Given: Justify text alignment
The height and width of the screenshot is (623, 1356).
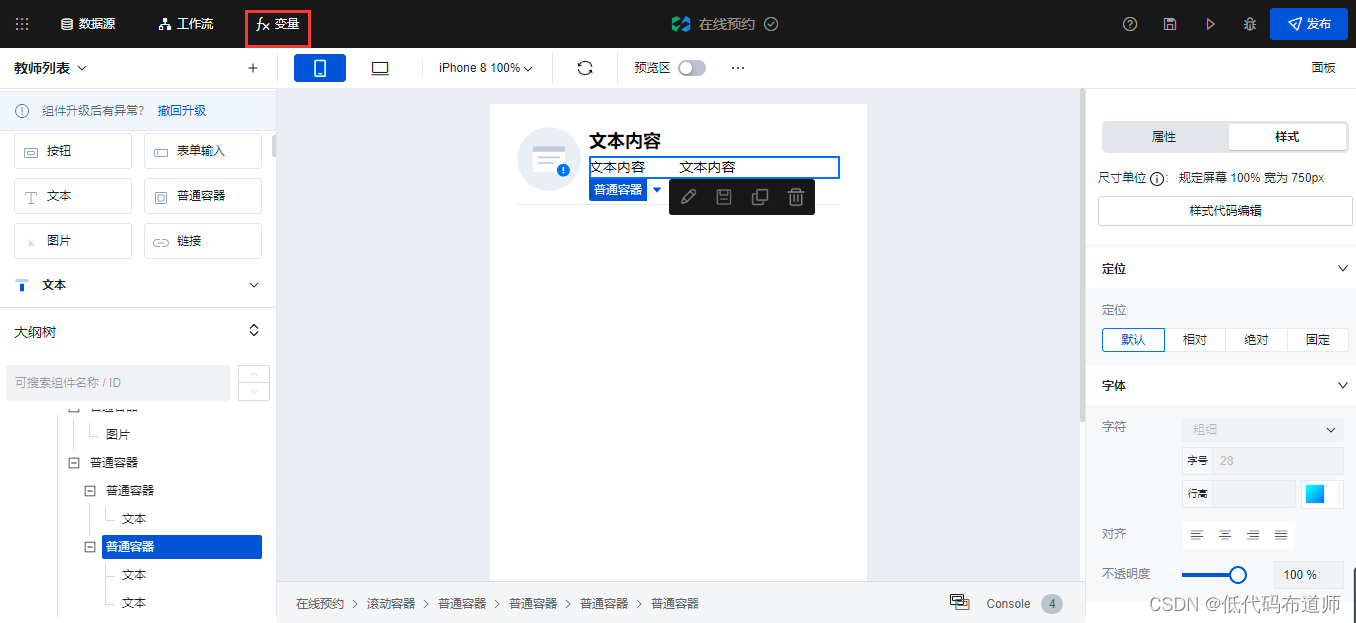Looking at the screenshot, I should coord(1281,536).
